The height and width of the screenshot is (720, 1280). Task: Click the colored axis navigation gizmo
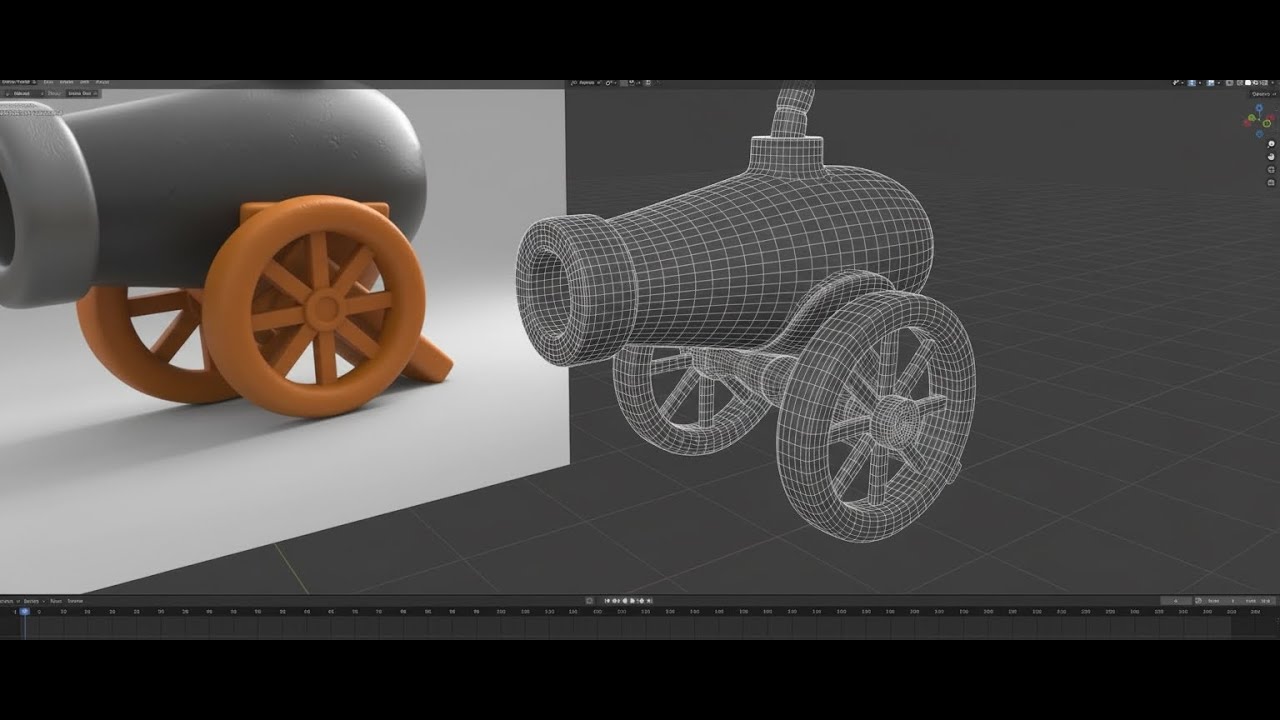point(1259,120)
